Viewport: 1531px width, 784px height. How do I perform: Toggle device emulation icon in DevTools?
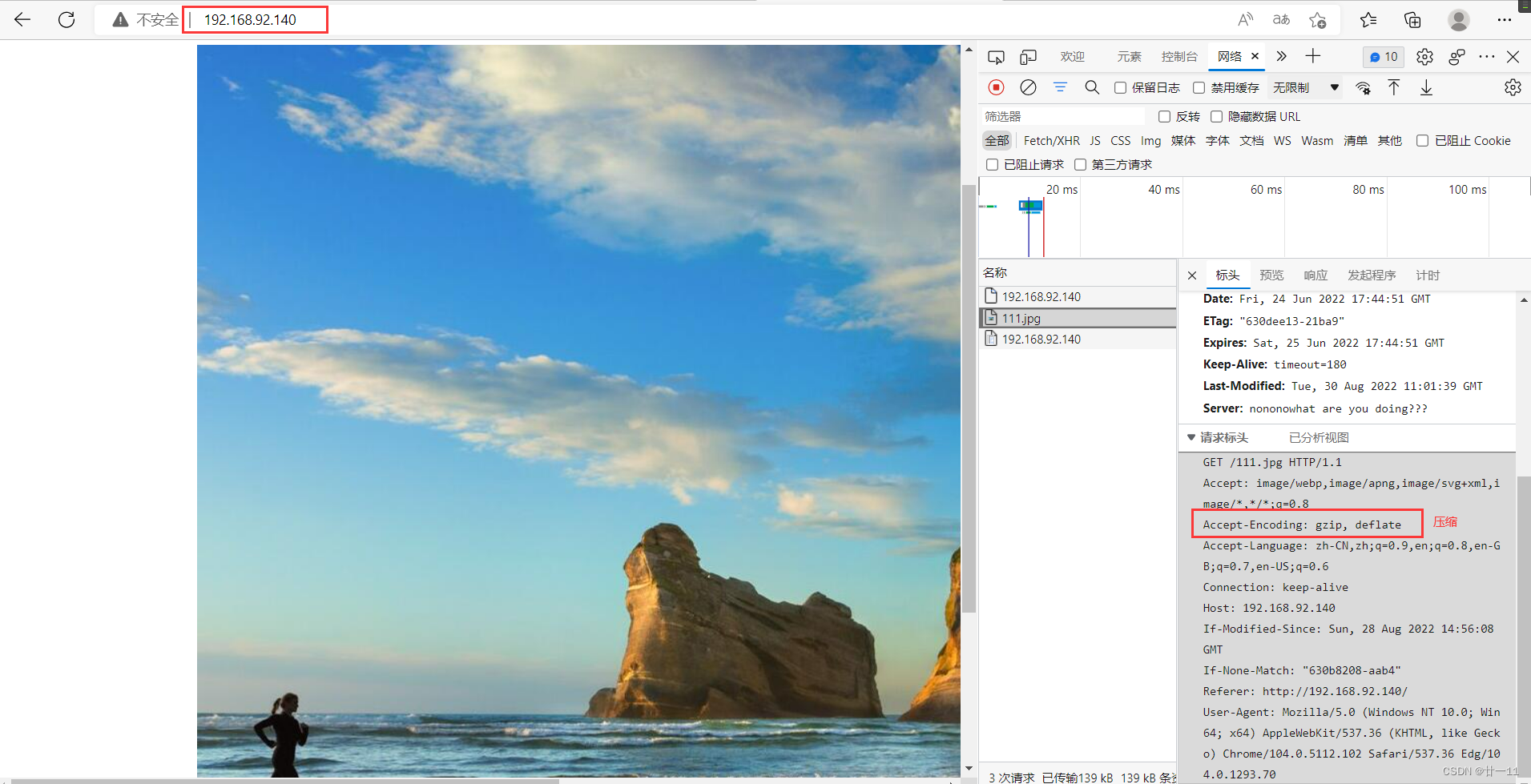(1028, 57)
